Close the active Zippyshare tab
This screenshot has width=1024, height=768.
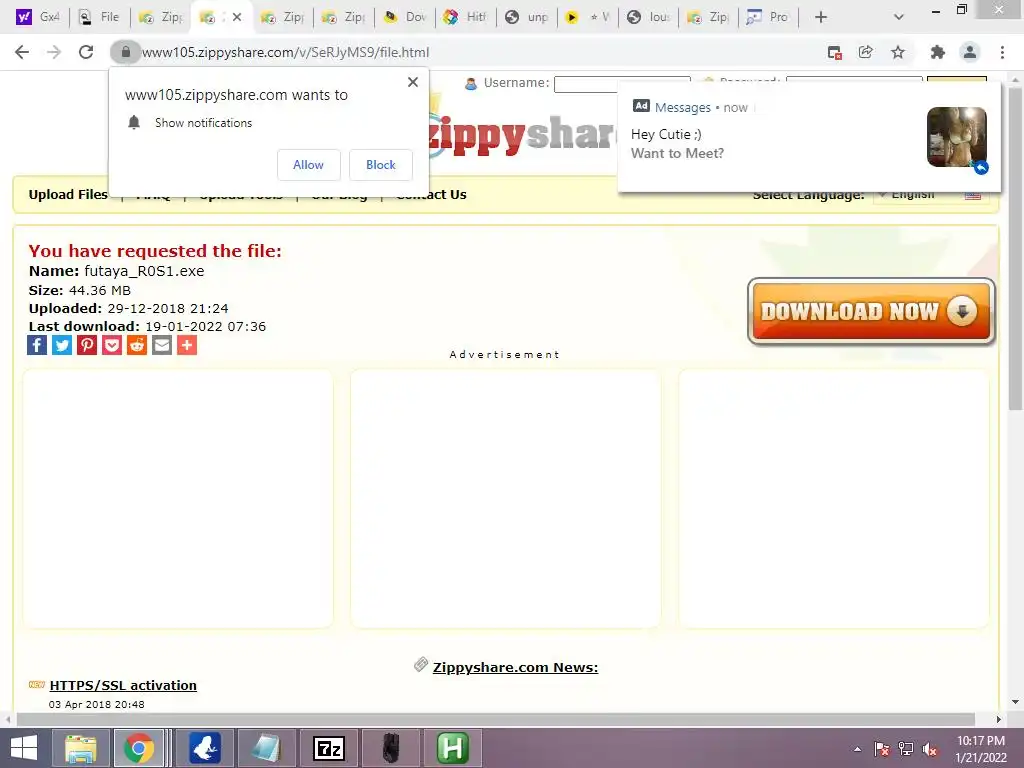(x=237, y=17)
